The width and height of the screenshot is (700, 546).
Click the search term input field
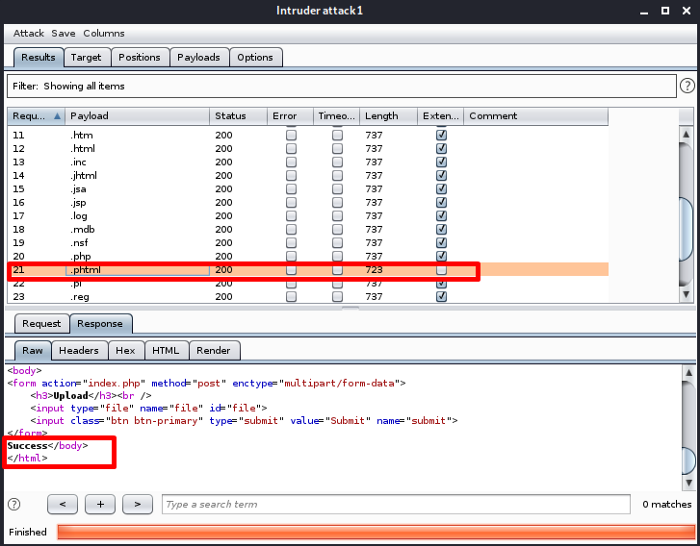click(396, 504)
